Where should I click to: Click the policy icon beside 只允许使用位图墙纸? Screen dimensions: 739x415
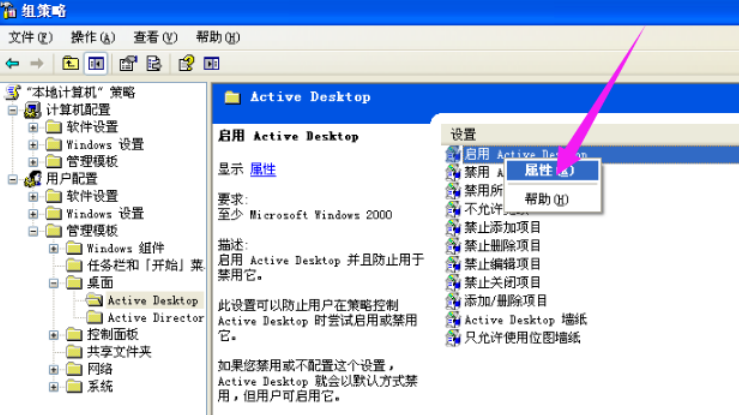tap(454, 337)
